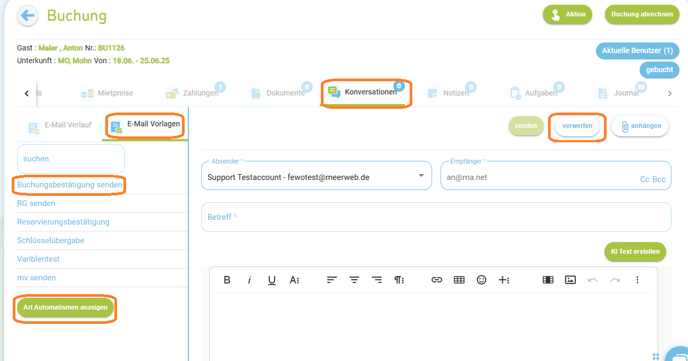This screenshot has width=688, height=361.
Task: Insert a hyperlink with the link icon
Action: tap(436, 280)
